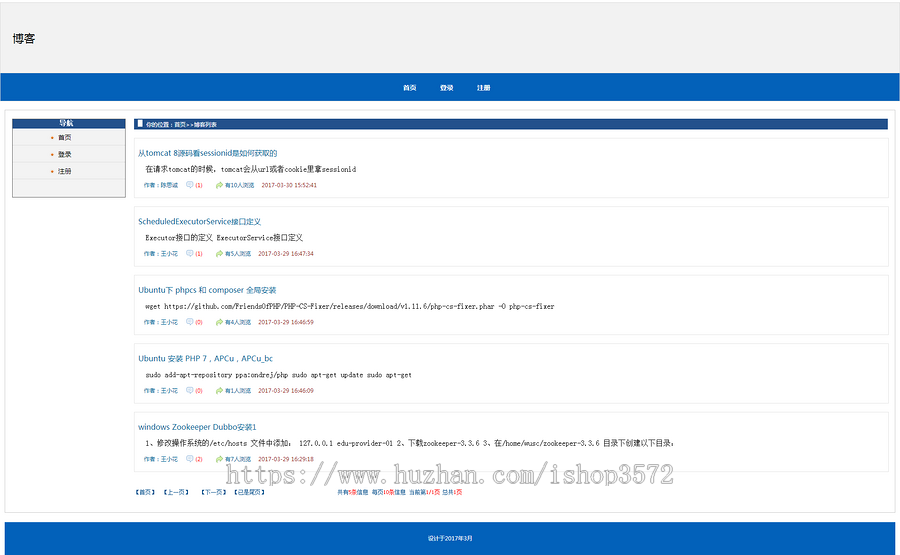Click timestamp 2017-03-29 16:46:59

(x=286, y=322)
